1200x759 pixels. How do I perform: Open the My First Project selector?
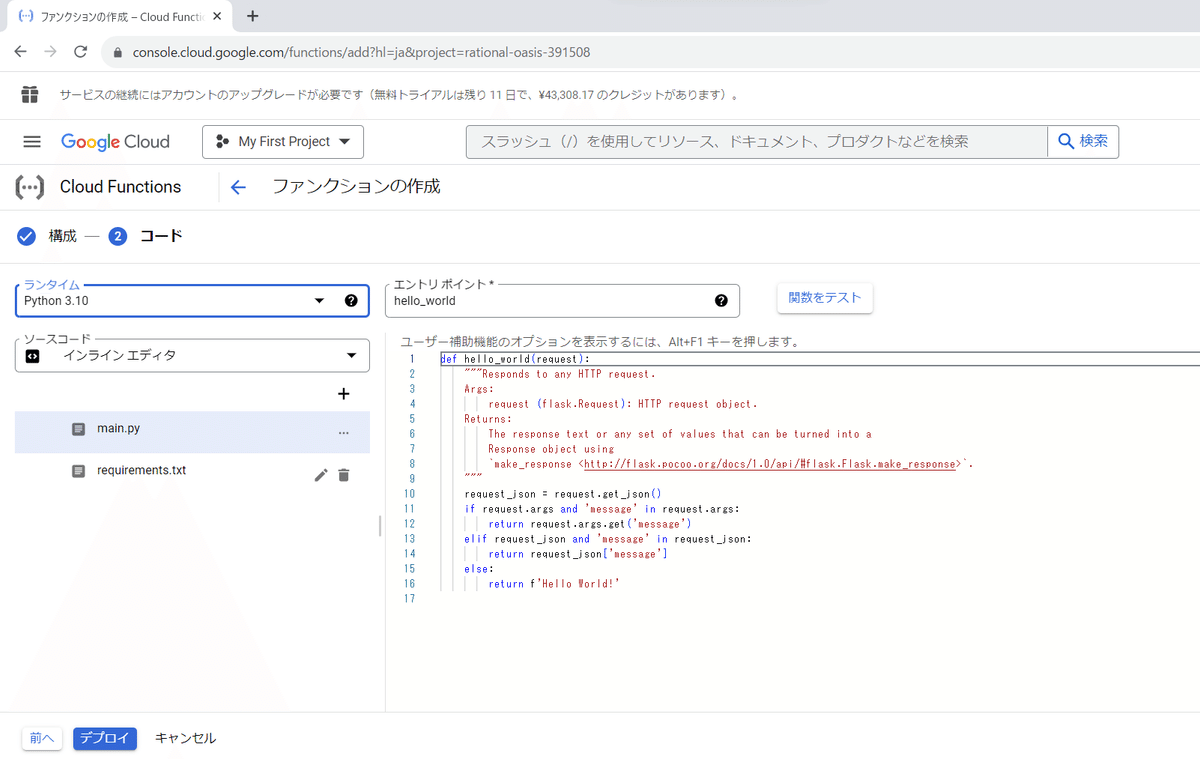click(x=283, y=142)
